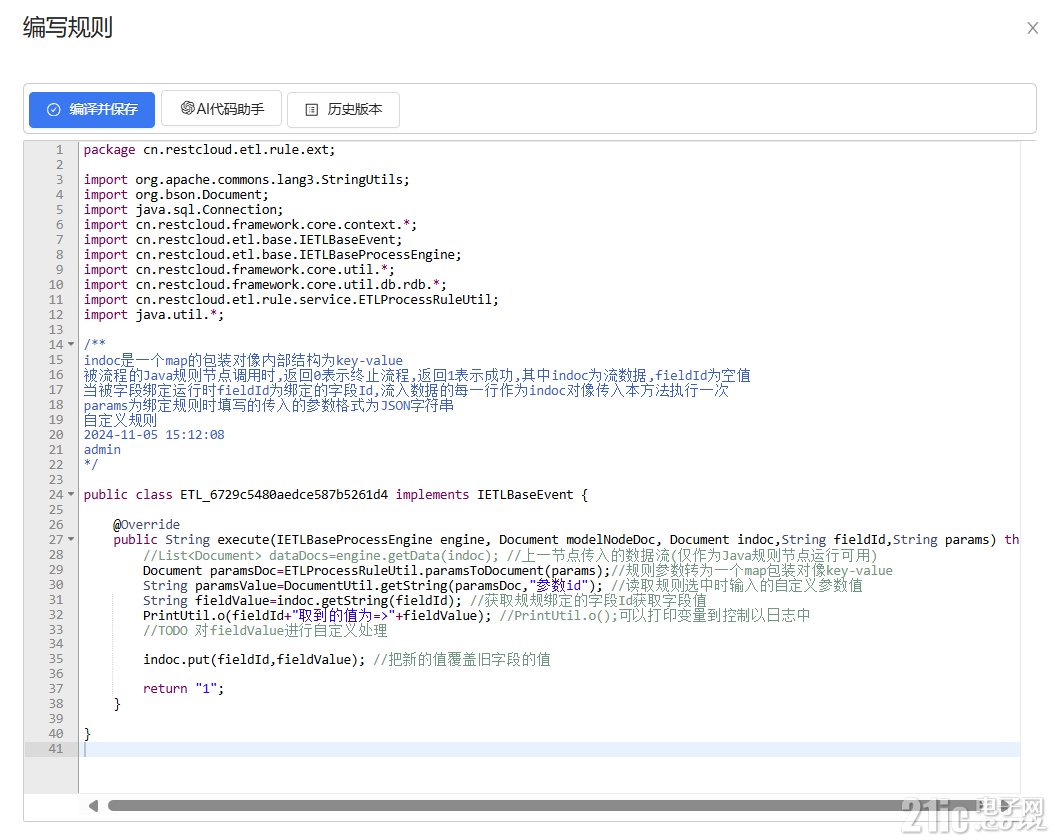The height and width of the screenshot is (840, 1055).
Task: Click class name ETL_6729c5480aedce587b5261d4
Action: 284,495
